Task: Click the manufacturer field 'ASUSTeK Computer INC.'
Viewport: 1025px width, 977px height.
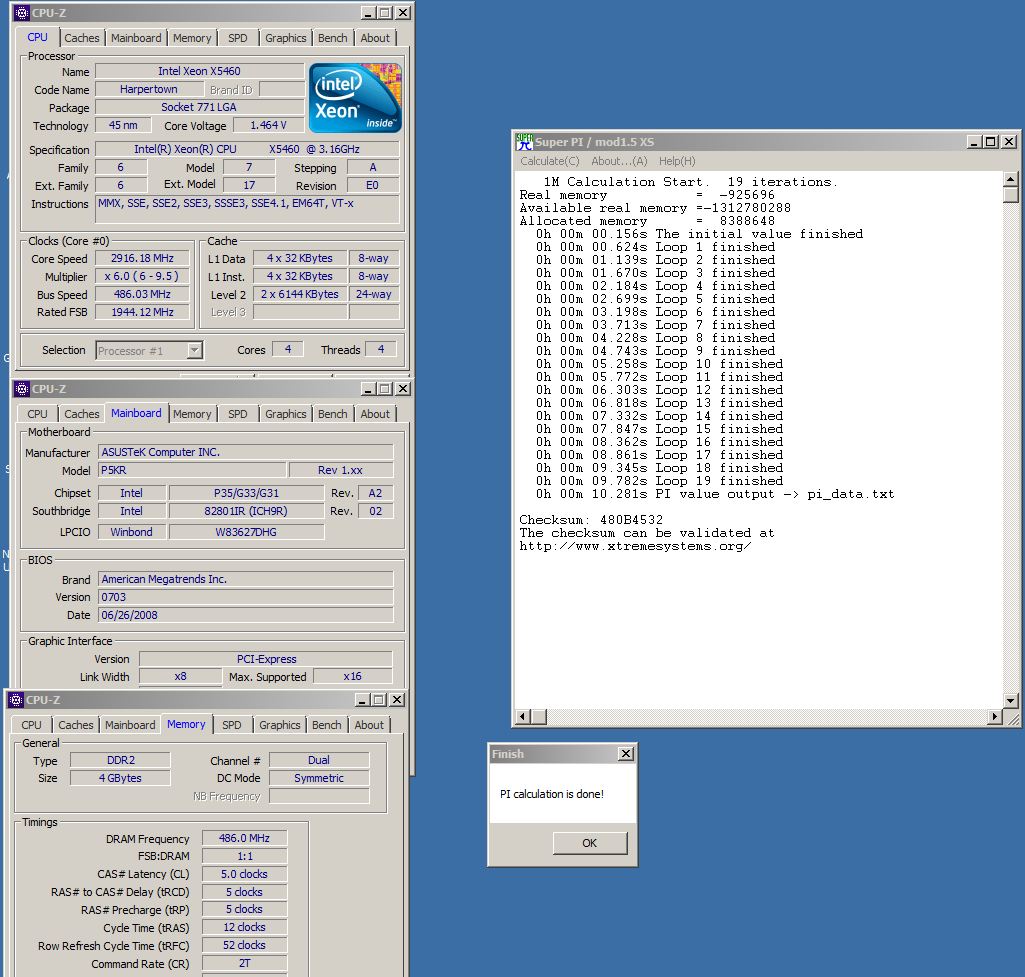Action: click(x=246, y=452)
